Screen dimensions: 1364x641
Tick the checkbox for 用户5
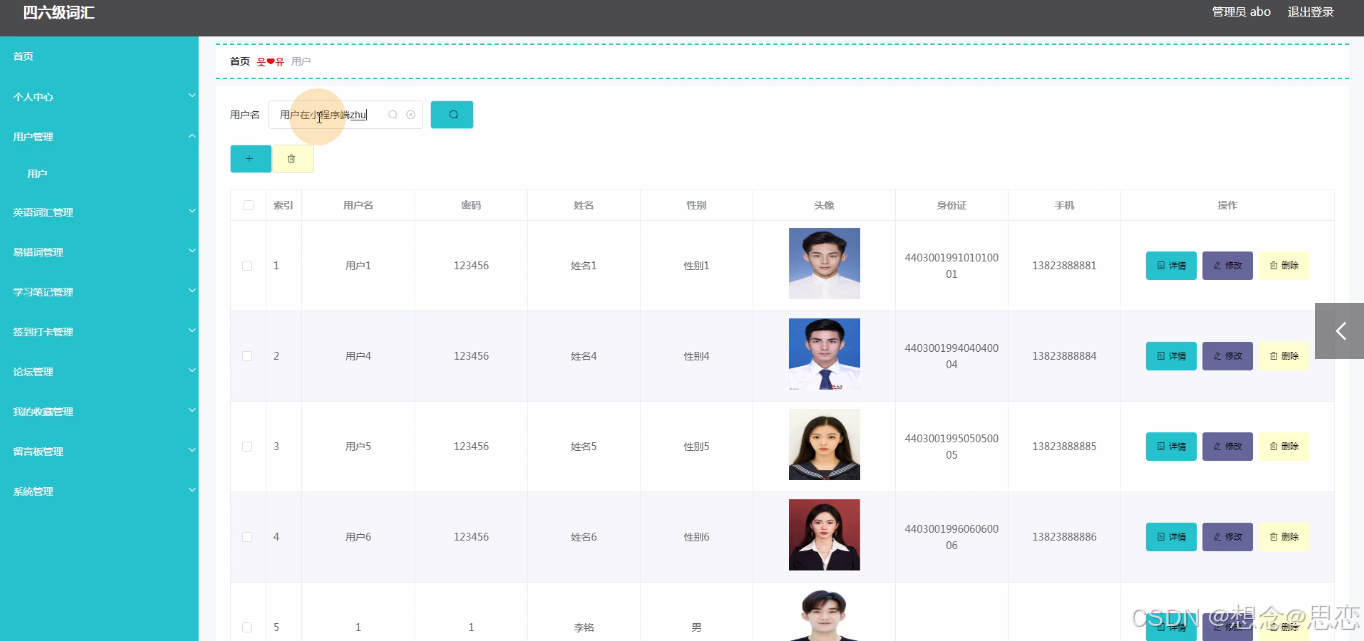tap(247, 446)
